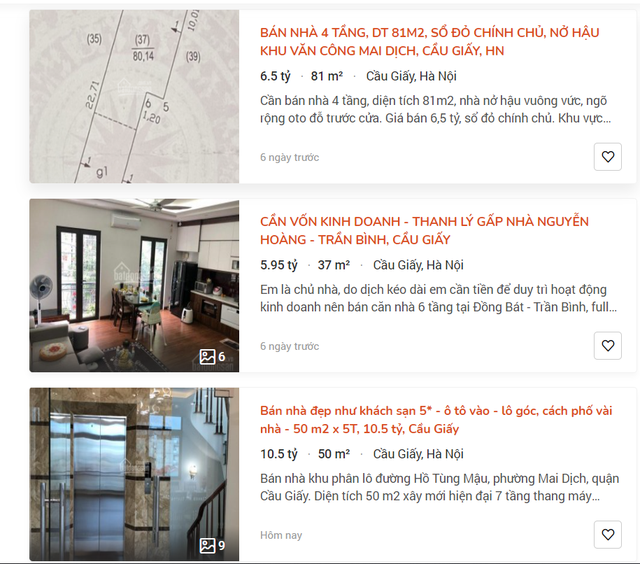The width and height of the screenshot is (640, 564).
Task: Click the 37 m² area label
Action: 334,265
